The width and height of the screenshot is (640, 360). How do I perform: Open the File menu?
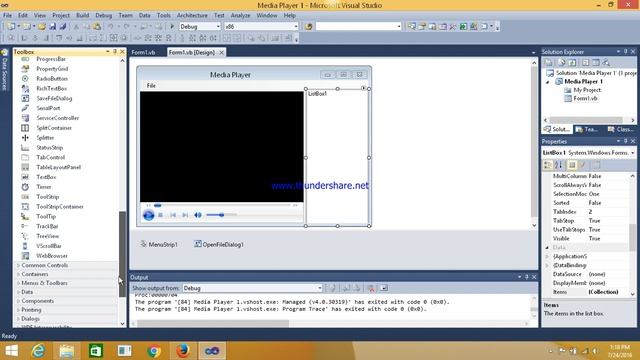tap(7, 15)
